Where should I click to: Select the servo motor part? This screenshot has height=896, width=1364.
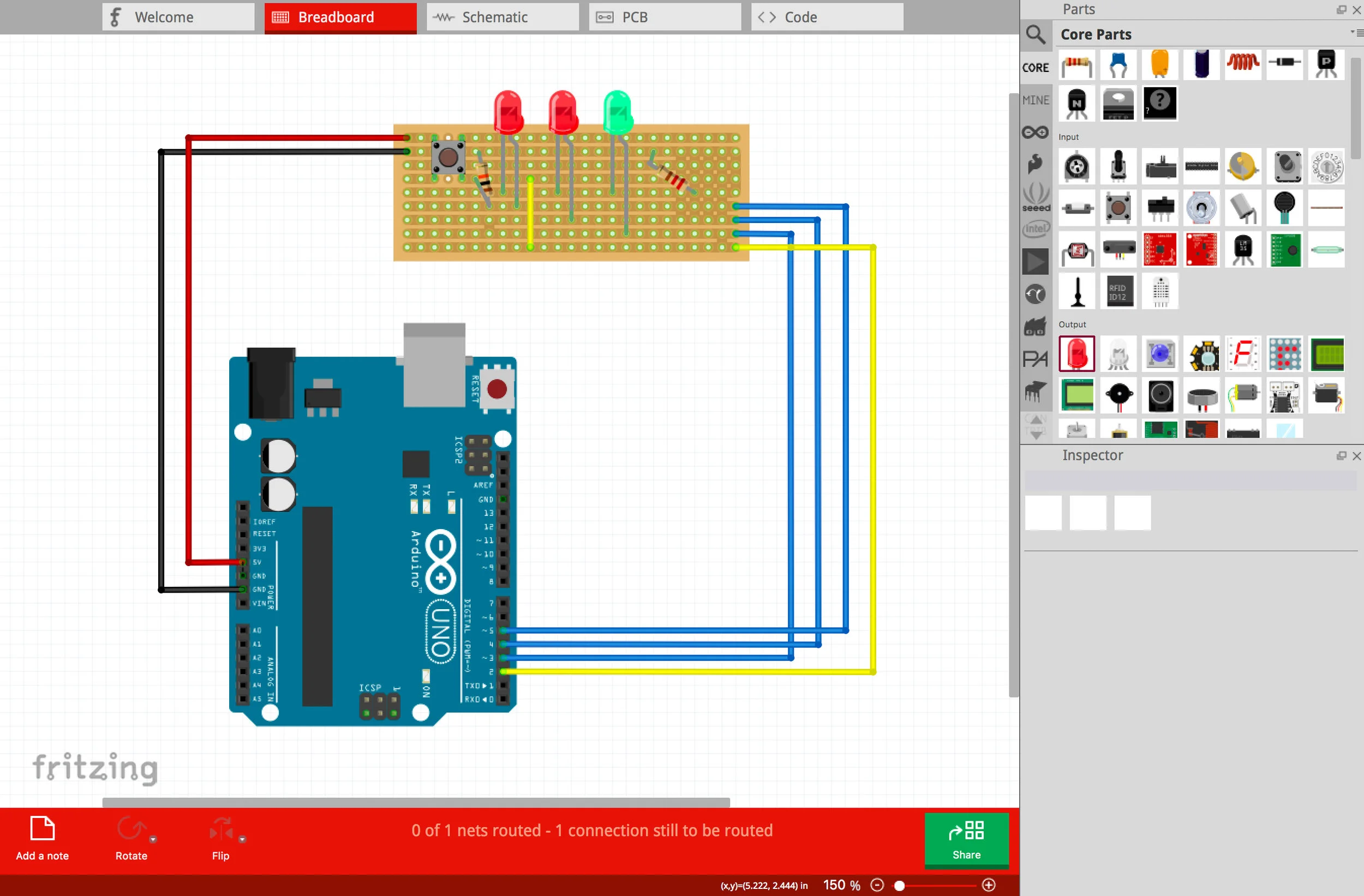point(1327,395)
